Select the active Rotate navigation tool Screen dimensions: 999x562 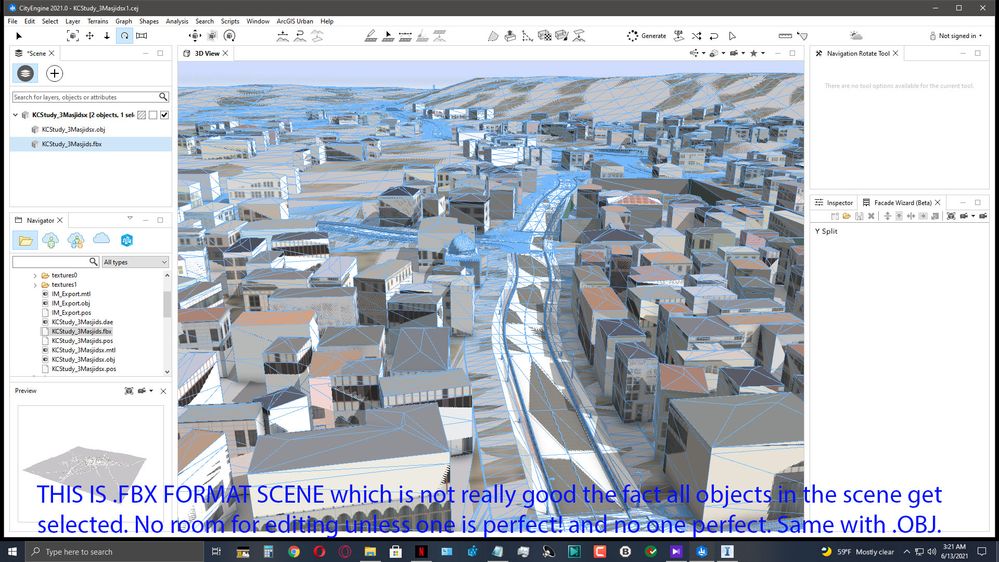(x=124, y=36)
